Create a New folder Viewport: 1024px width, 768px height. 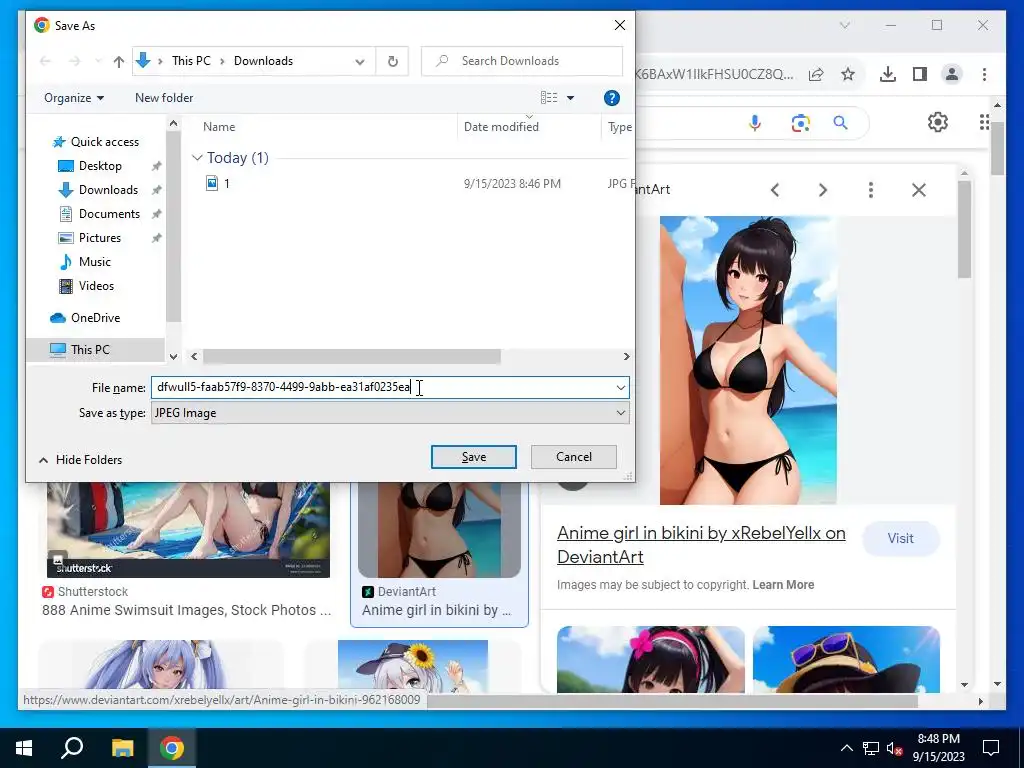(164, 98)
